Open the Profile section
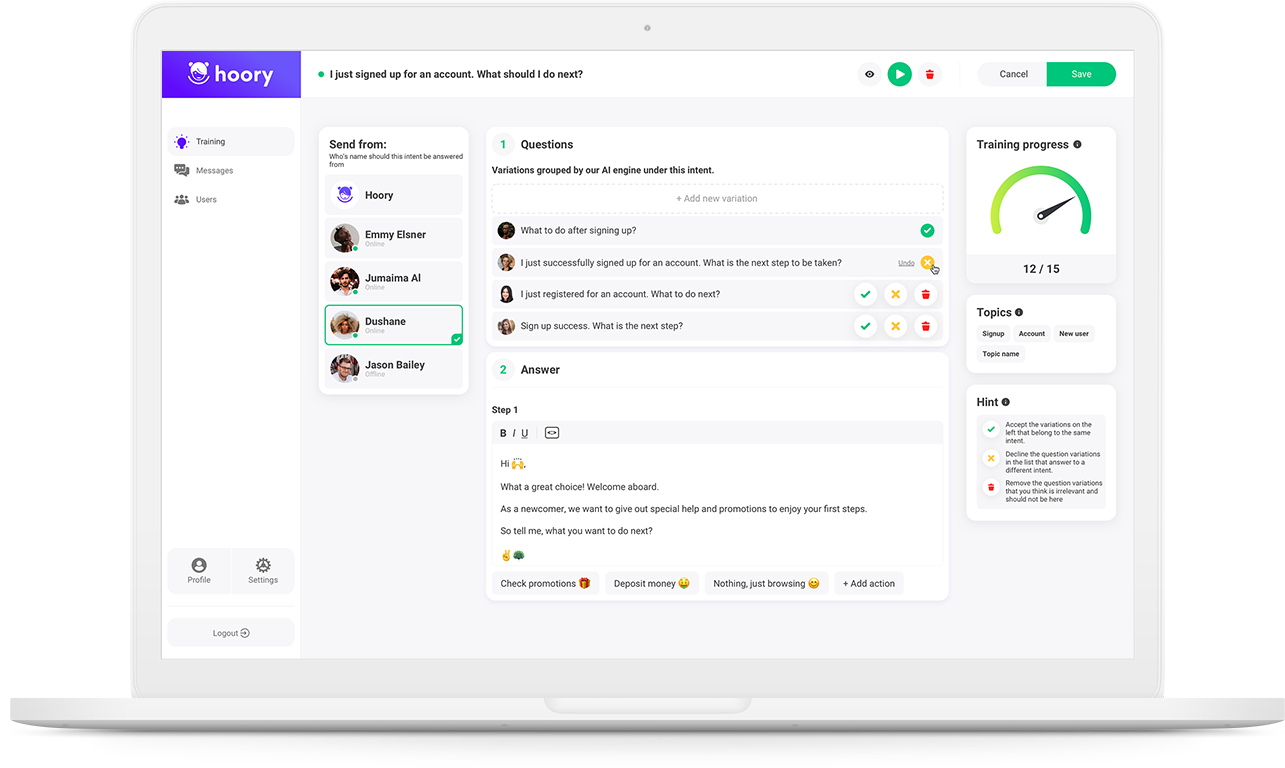Viewport: 1285px width, 768px height. pos(199,570)
